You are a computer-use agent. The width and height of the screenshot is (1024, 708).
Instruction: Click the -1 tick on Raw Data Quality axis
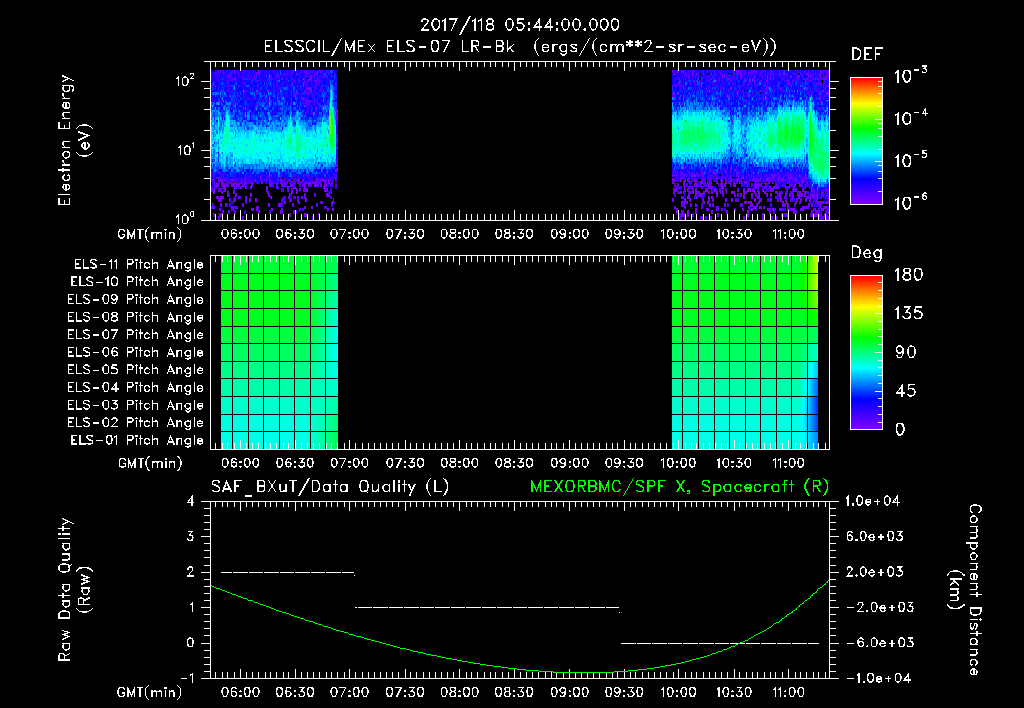click(187, 678)
